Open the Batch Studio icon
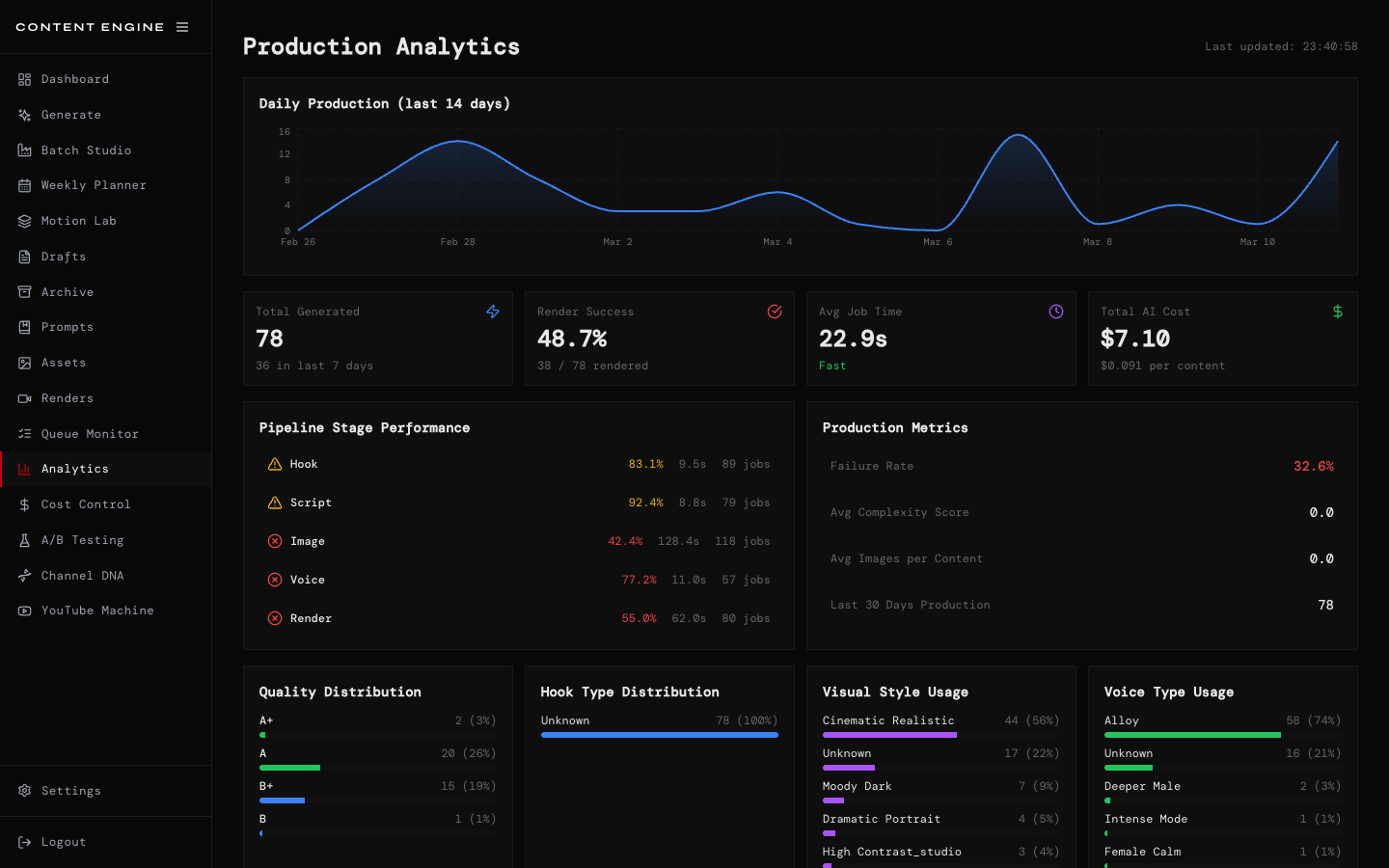This screenshot has width=1389, height=868. [23, 149]
